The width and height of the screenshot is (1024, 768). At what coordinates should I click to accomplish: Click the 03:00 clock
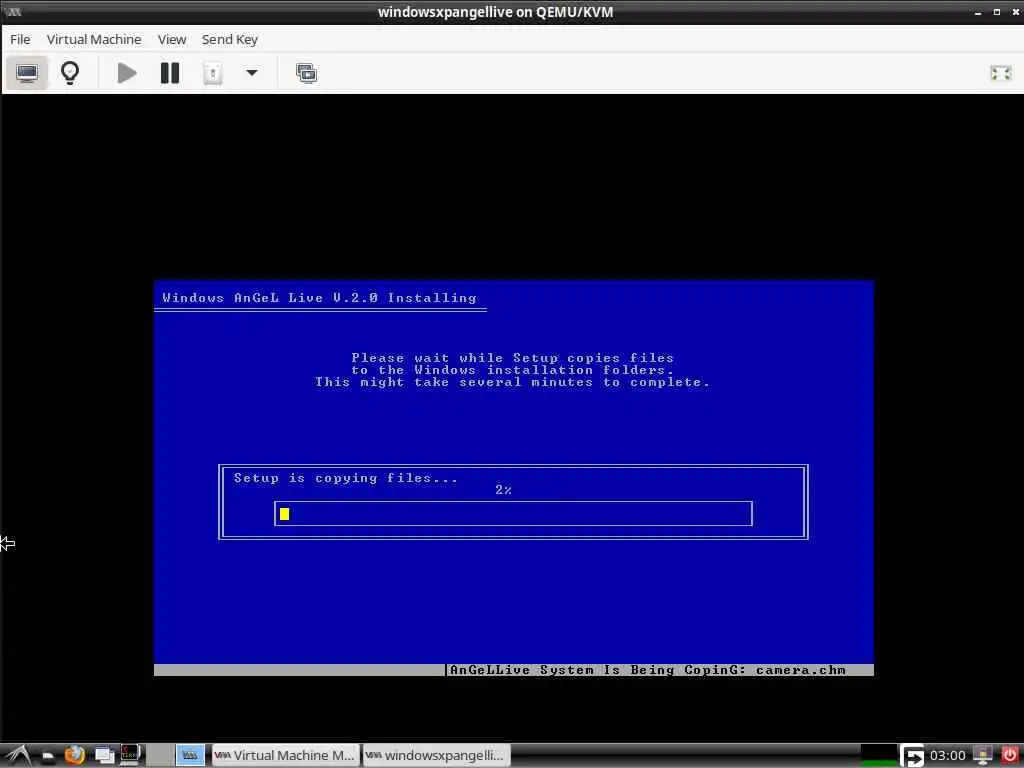click(x=948, y=756)
